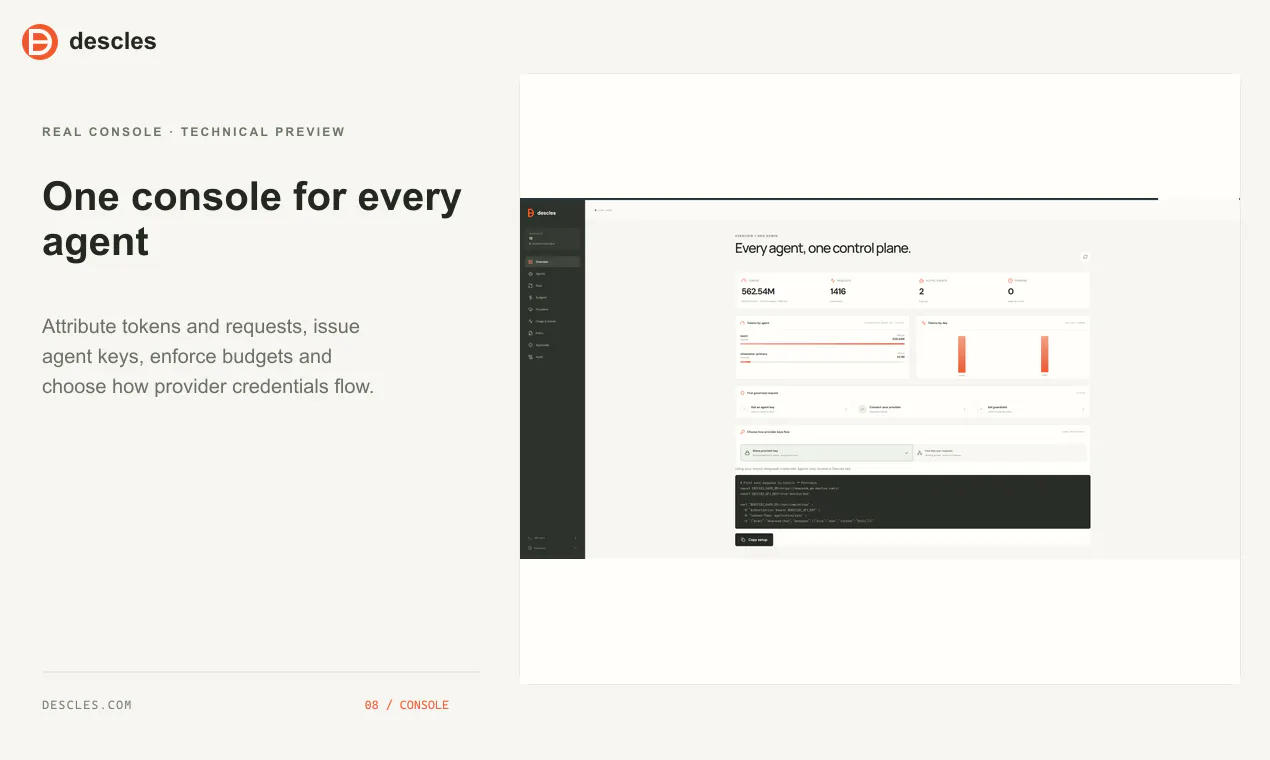
Task: Click the 08 / CONSOLE page label
Action: click(x=407, y=705)
